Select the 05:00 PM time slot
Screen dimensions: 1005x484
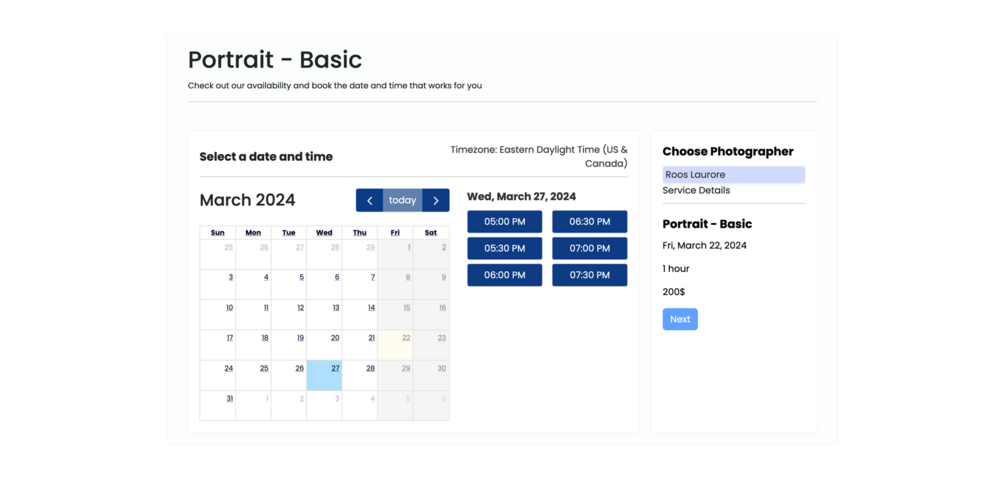pyautogui.click(x=504, y=222)
